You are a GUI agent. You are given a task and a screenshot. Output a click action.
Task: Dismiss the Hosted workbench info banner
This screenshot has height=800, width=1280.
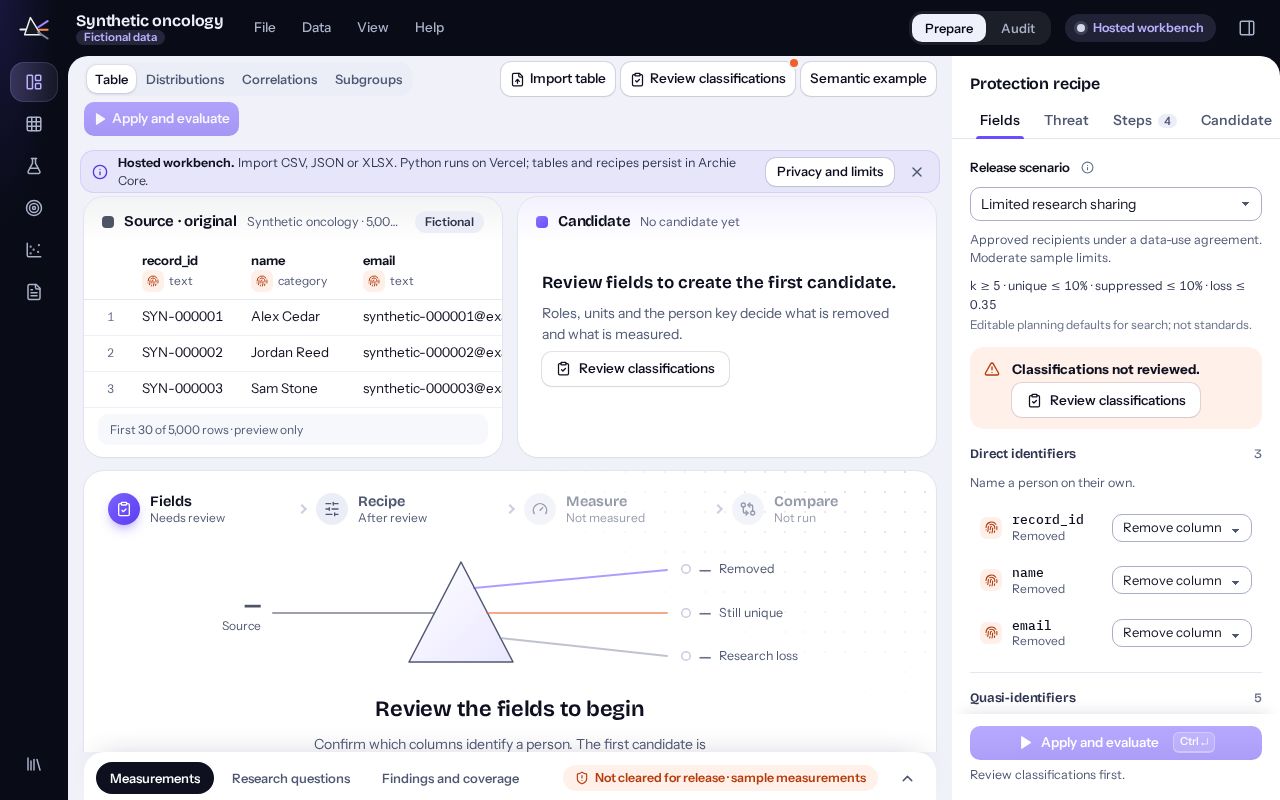917,172
